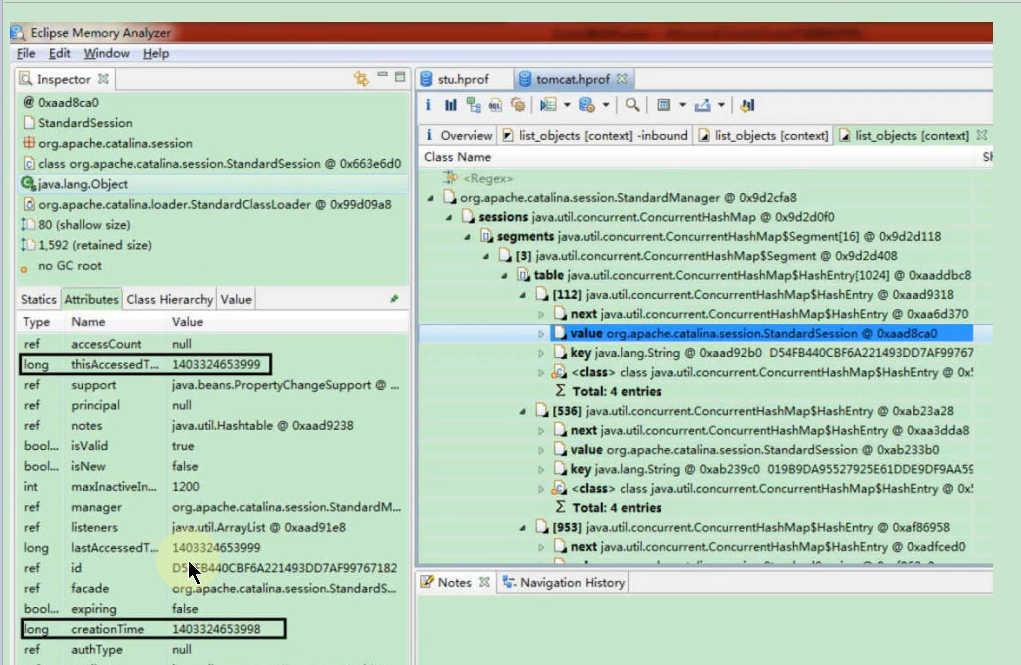The width and height of the screenshot is (1021, 665).
Task: Click the Open Query Browser icon
Action: [x=587, y=105]
